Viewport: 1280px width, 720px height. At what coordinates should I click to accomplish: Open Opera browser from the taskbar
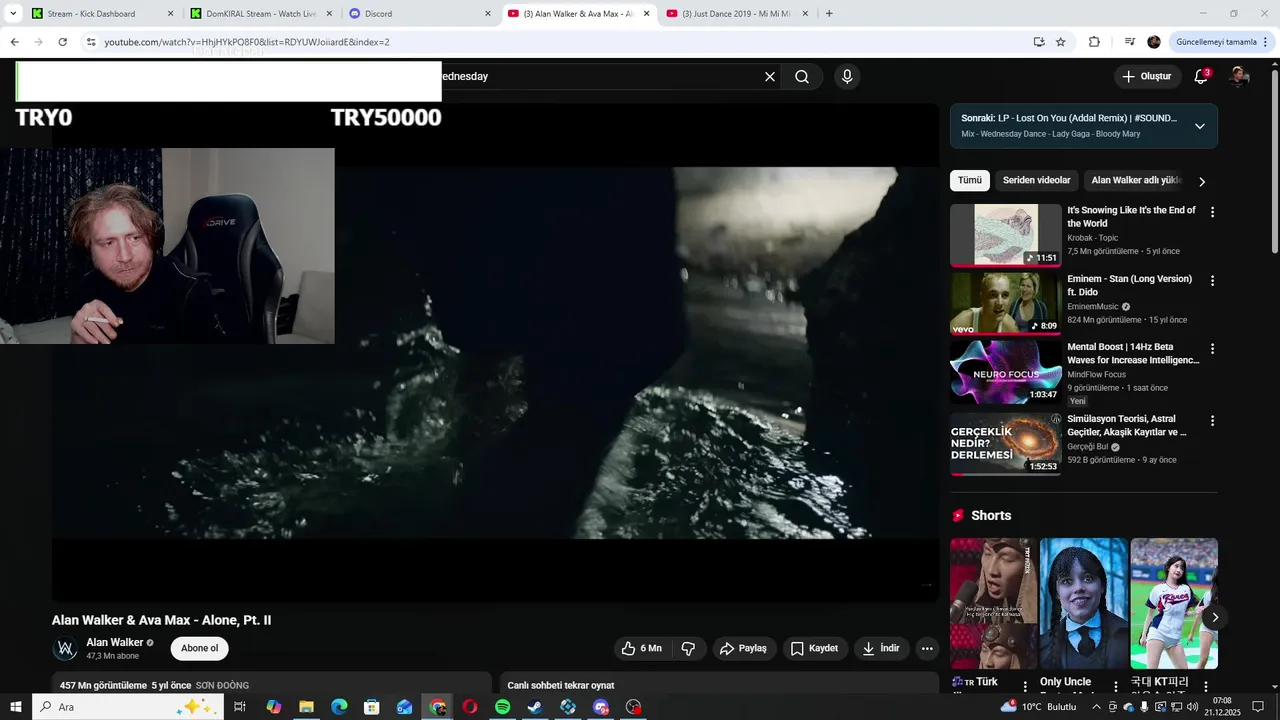pos(469,707)
